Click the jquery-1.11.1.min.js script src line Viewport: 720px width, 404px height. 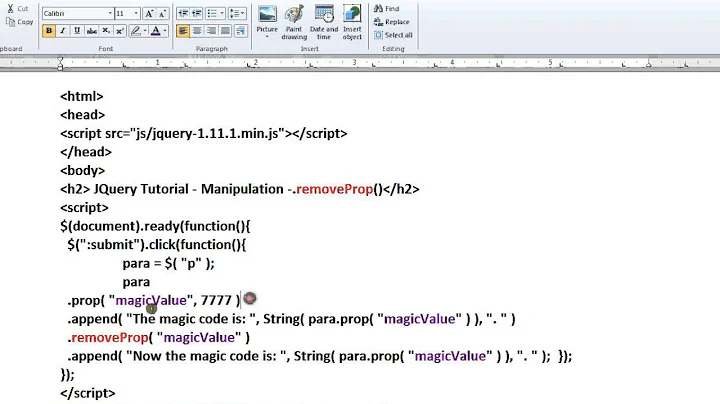(203, 134)
